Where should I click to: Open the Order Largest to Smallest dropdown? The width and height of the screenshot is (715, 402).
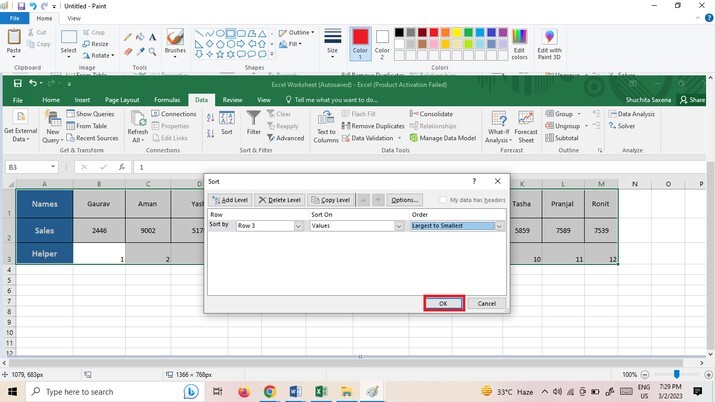pyautogui.click(x=499, y=226)
